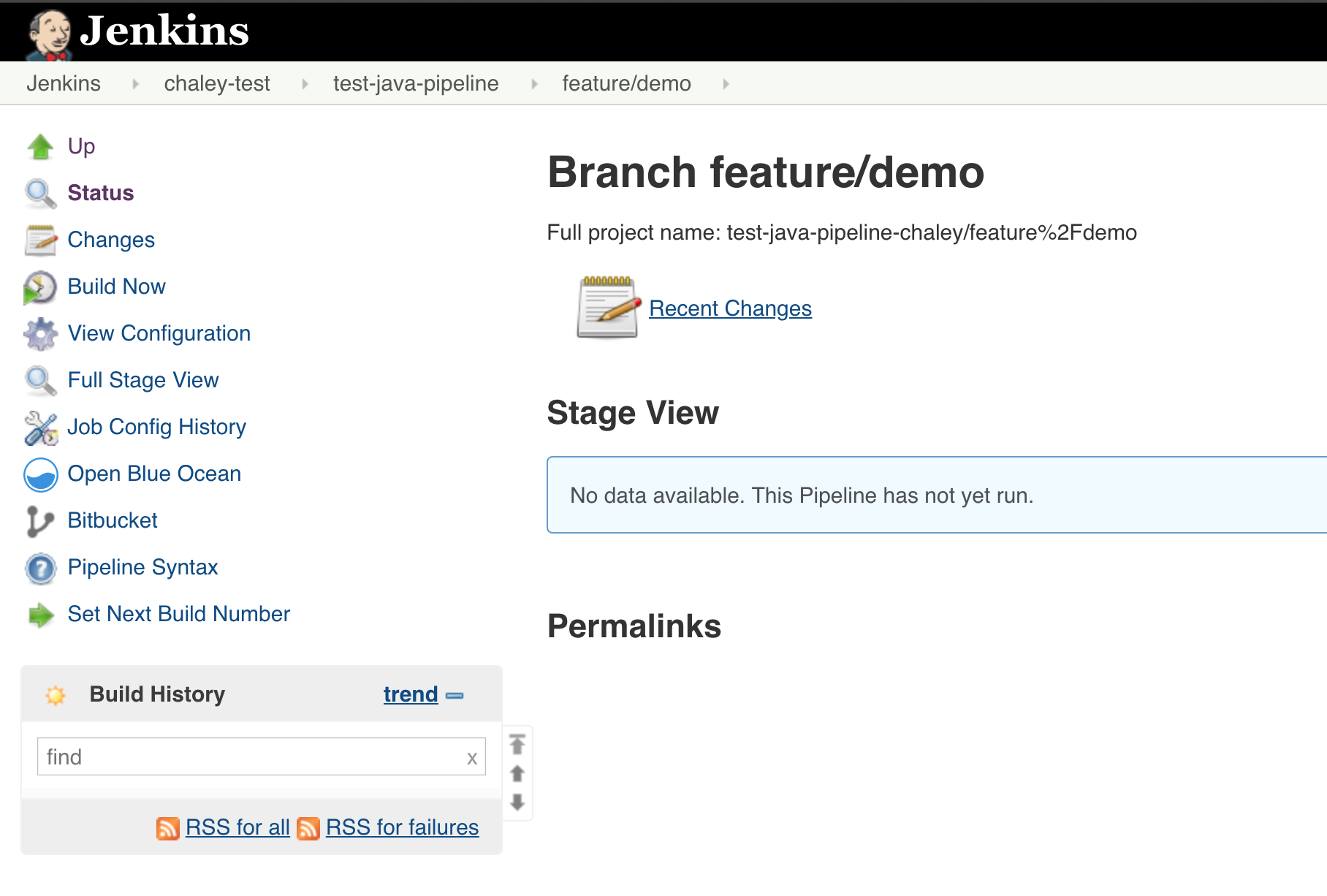Clear the find box with x
Image resolution: width=1327 pixels, height=896 pixels.
472,759
